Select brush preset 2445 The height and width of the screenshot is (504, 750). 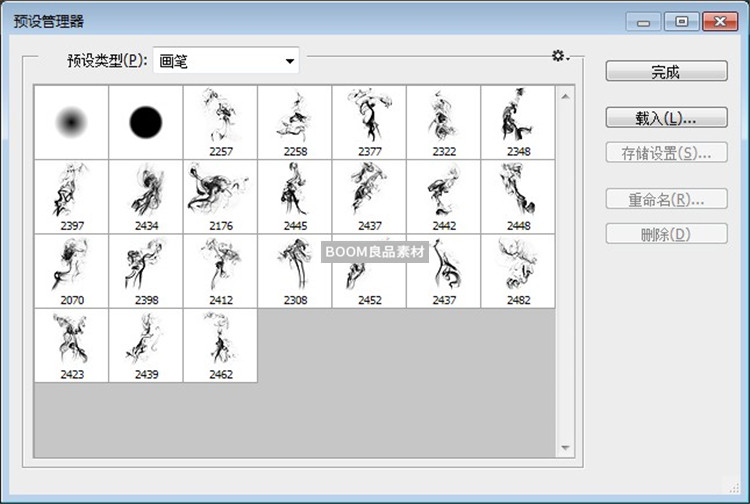click(295, 195)
